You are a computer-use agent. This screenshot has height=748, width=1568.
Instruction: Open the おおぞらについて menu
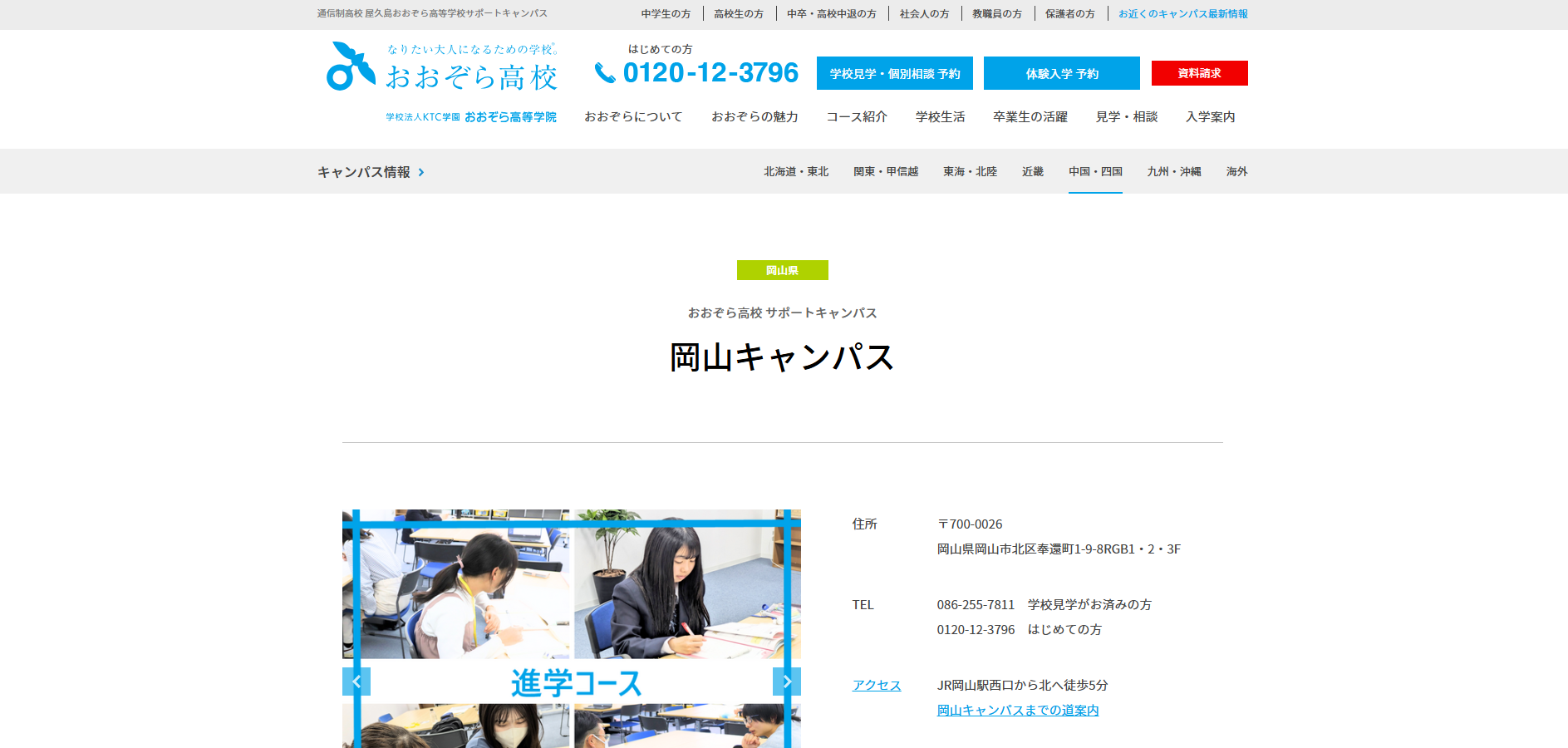pyautogui.click(x=632, y=117)
